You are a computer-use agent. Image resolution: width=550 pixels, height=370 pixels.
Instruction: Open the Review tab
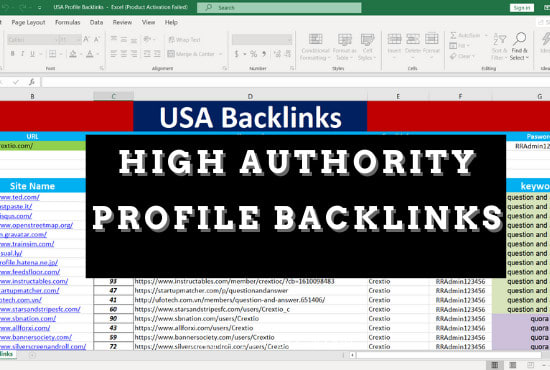click(x=122, y=22)
